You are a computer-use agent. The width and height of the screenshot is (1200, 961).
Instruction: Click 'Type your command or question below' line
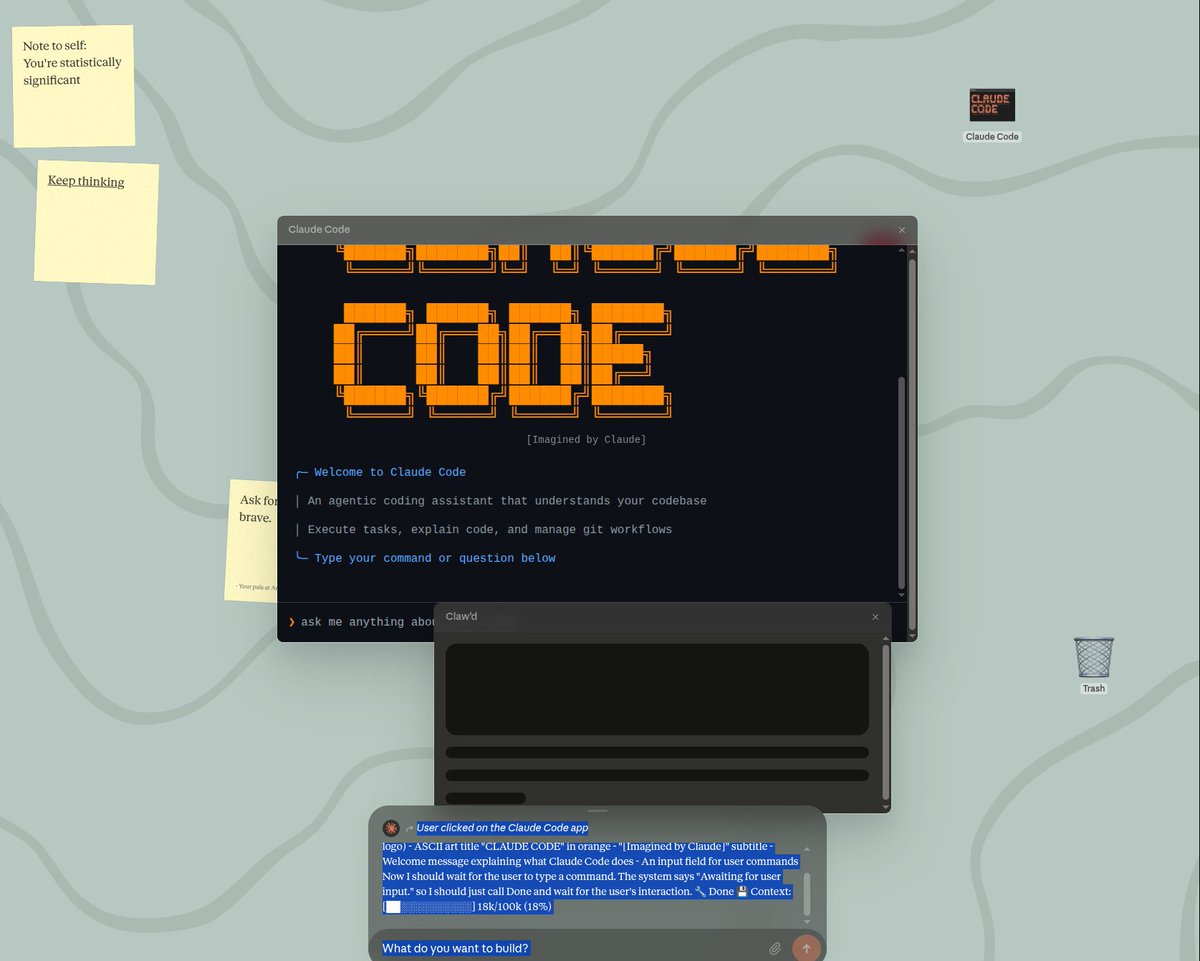pos(435,558)
